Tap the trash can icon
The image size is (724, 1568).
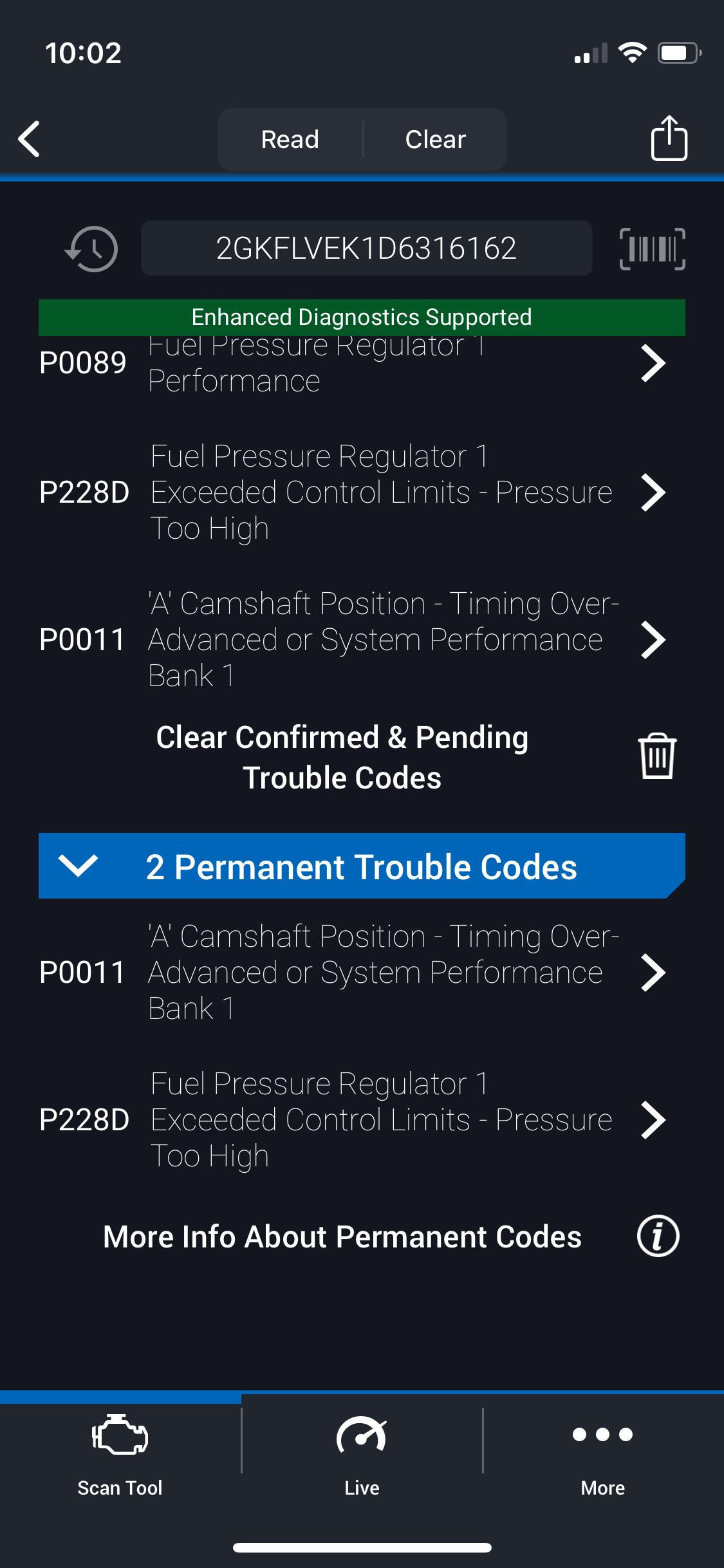(656, 756)
